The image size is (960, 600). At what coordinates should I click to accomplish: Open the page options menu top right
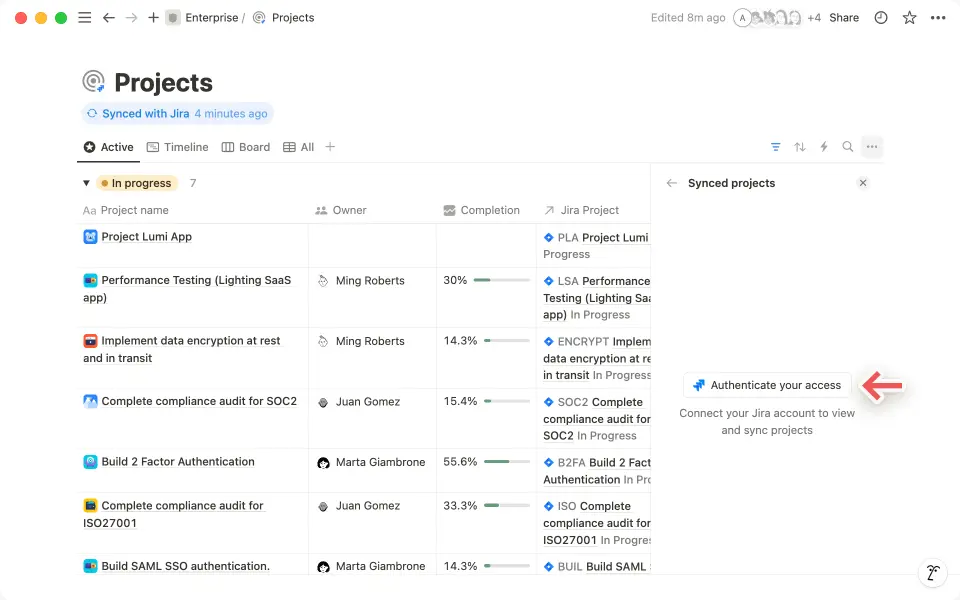[936, 17]
